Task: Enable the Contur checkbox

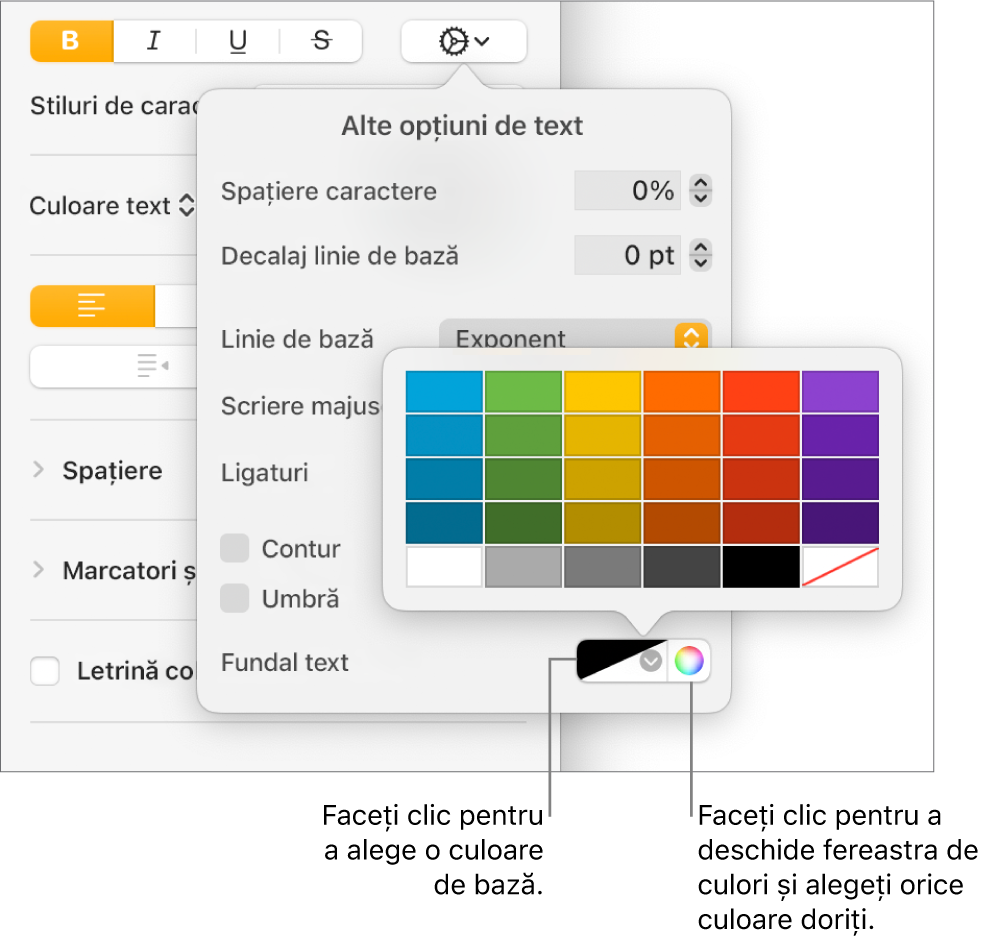Action: pos(234,549)
